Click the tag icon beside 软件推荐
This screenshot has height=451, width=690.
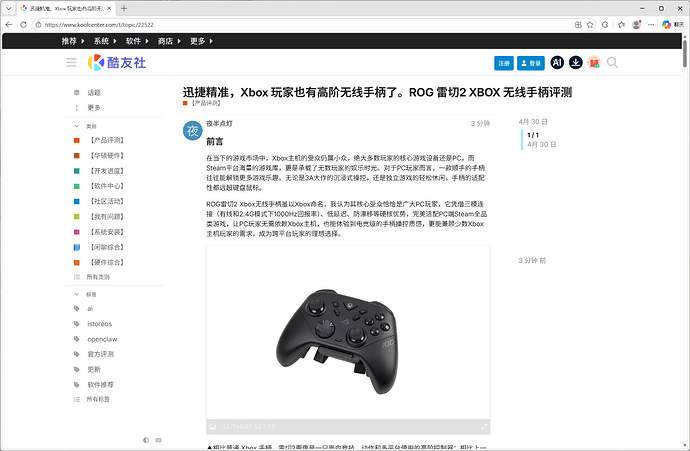(x=77, y=385)
